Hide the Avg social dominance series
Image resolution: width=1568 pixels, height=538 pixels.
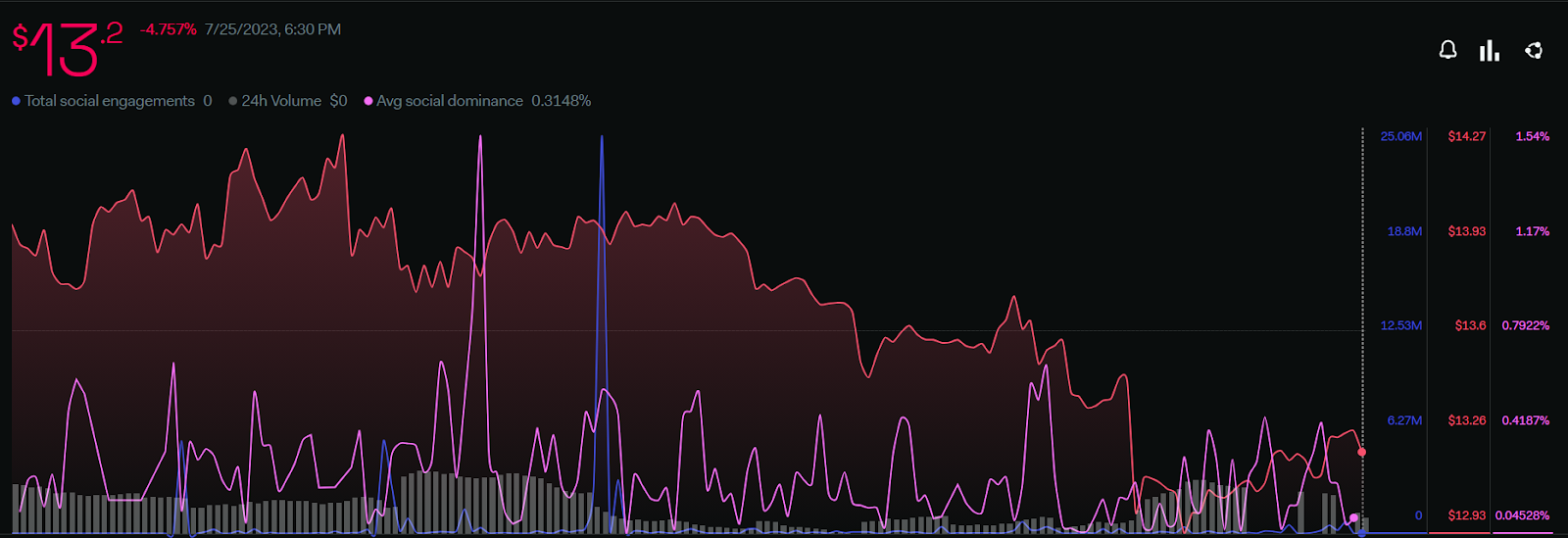(x=450, y=101)
